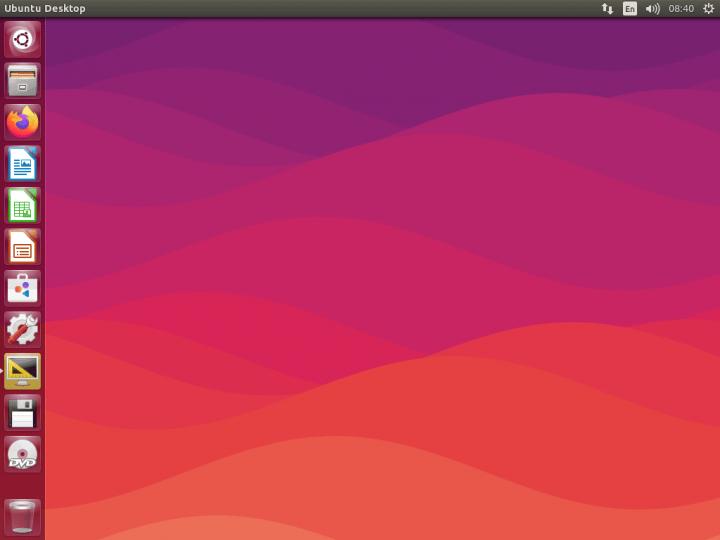Open the DVD disc in launcher
720x540 pixels.
pos(22,454)
